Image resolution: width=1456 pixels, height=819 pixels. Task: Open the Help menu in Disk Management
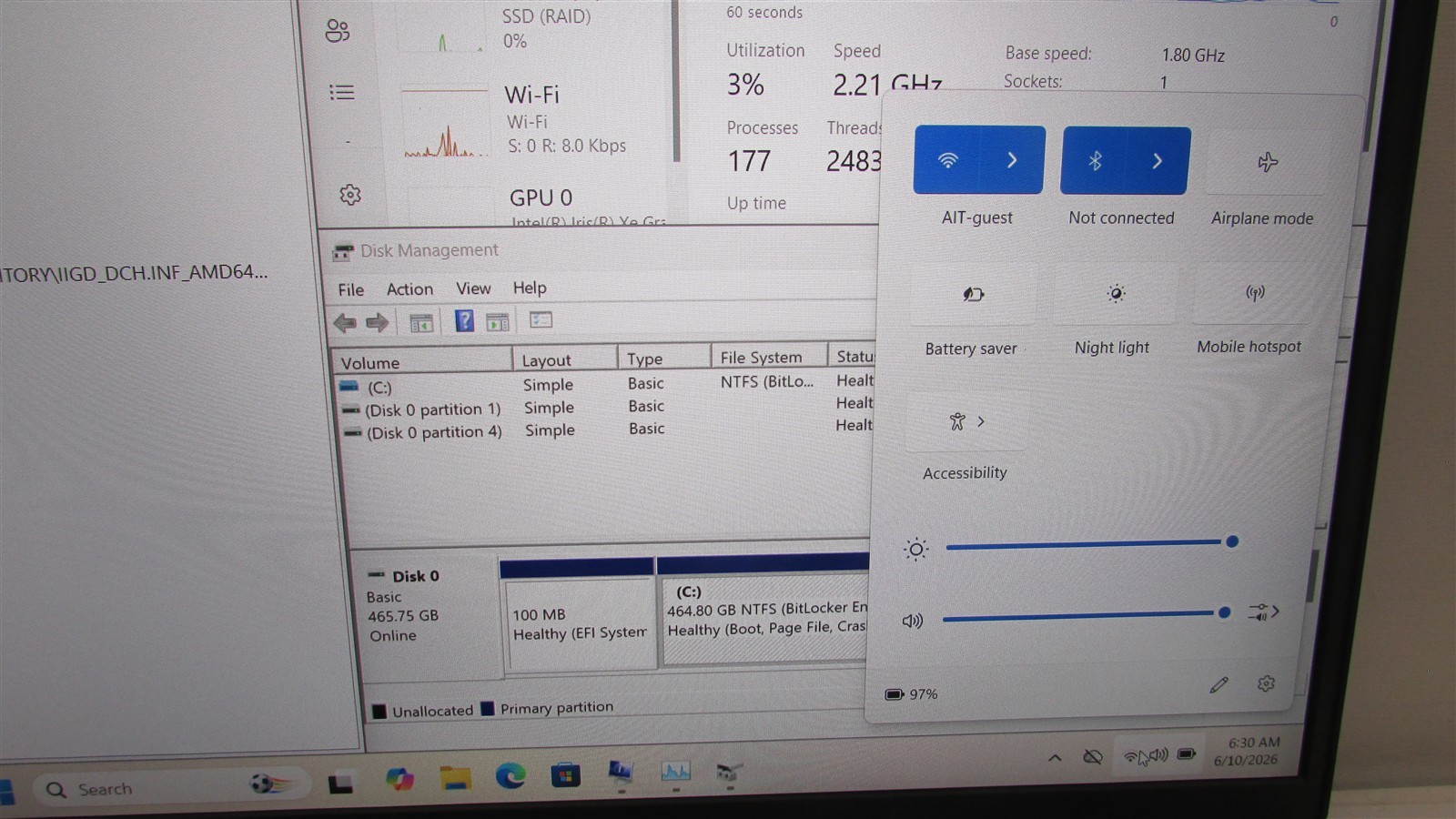[530, 288]
